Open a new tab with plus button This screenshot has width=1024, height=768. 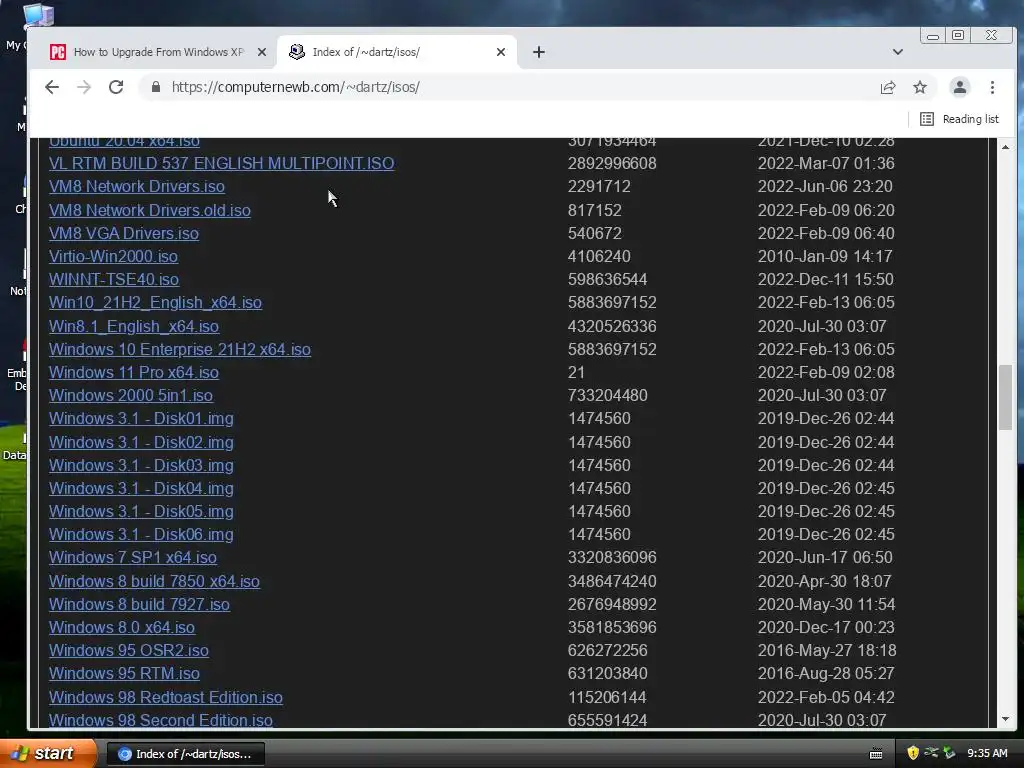click(539, 52)
